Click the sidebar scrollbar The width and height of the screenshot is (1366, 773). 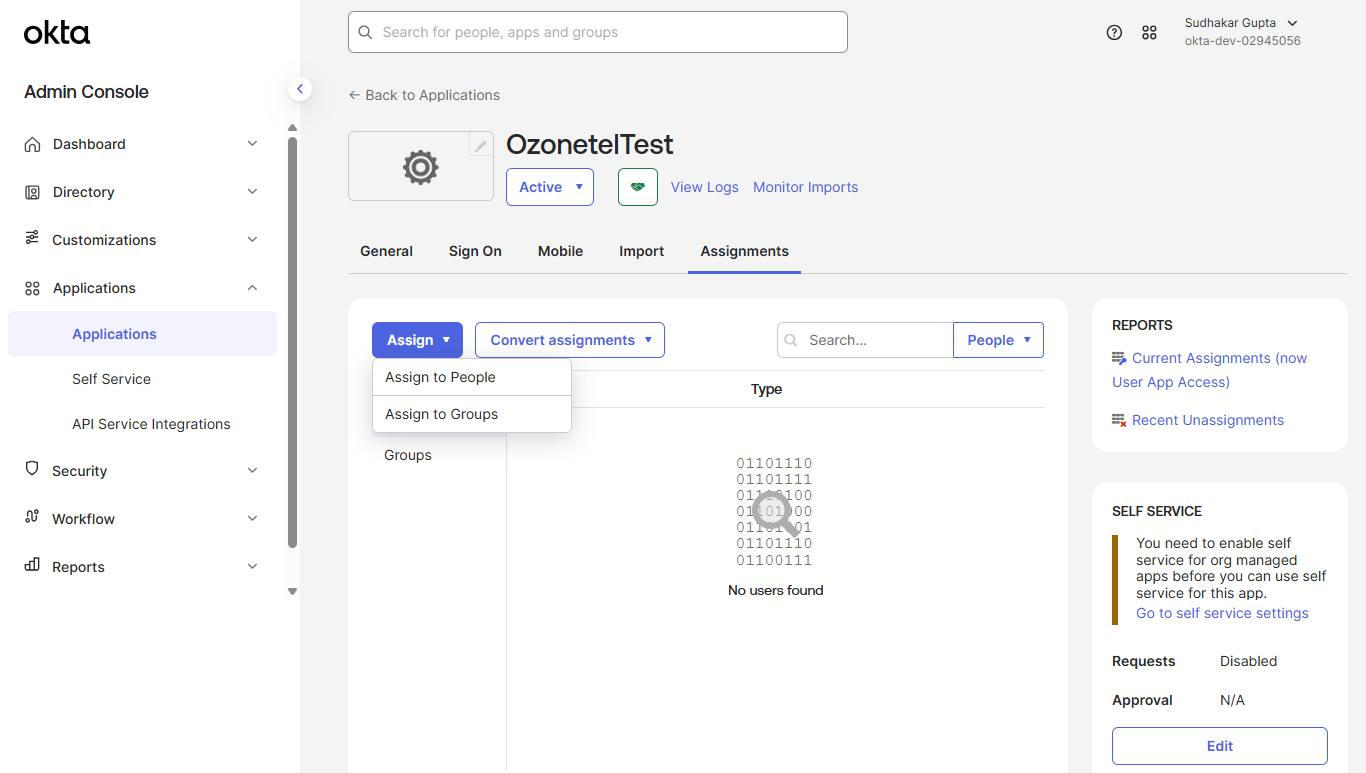pos(292,342)
